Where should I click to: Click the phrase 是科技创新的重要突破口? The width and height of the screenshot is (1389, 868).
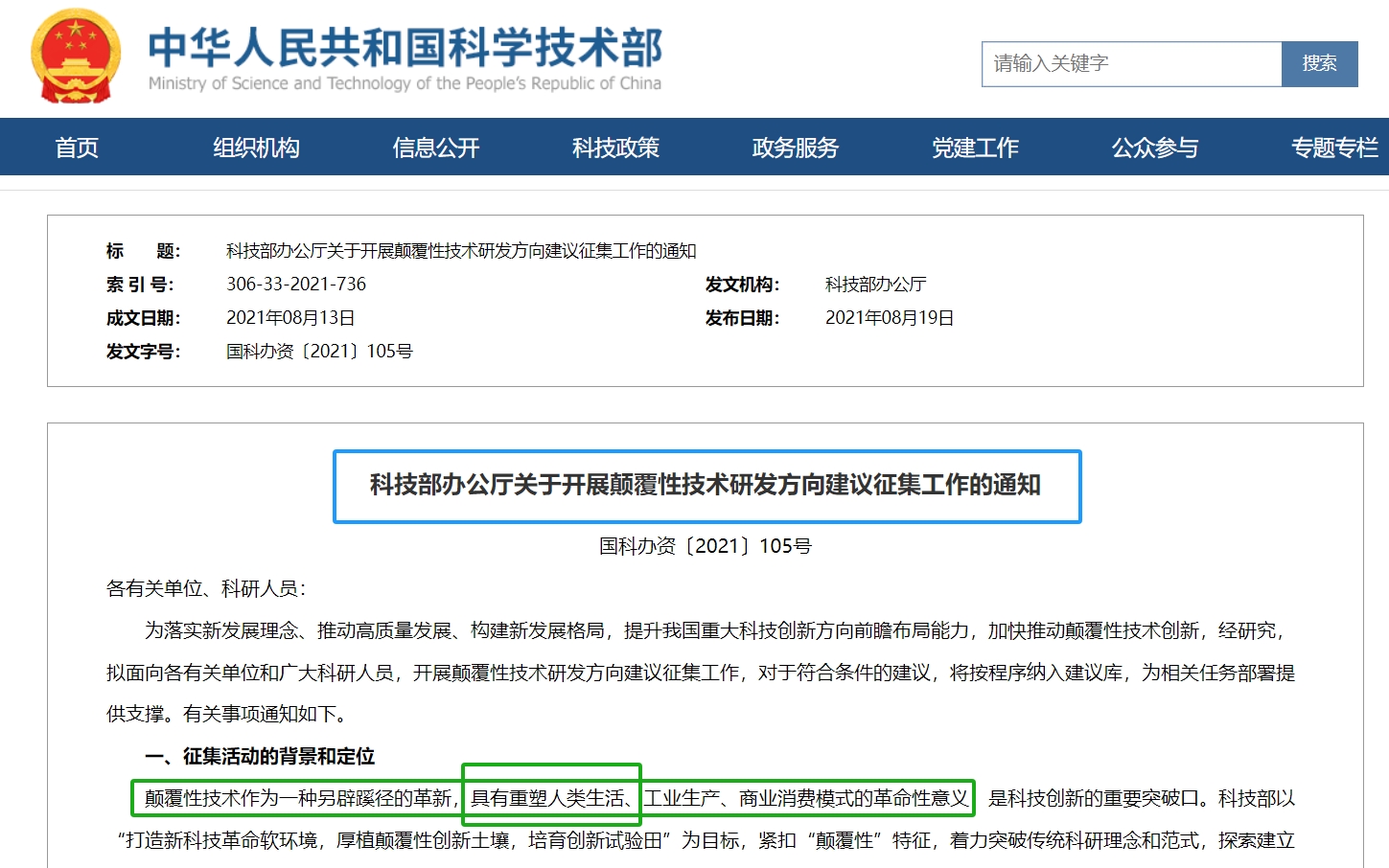pos(1093,799)
